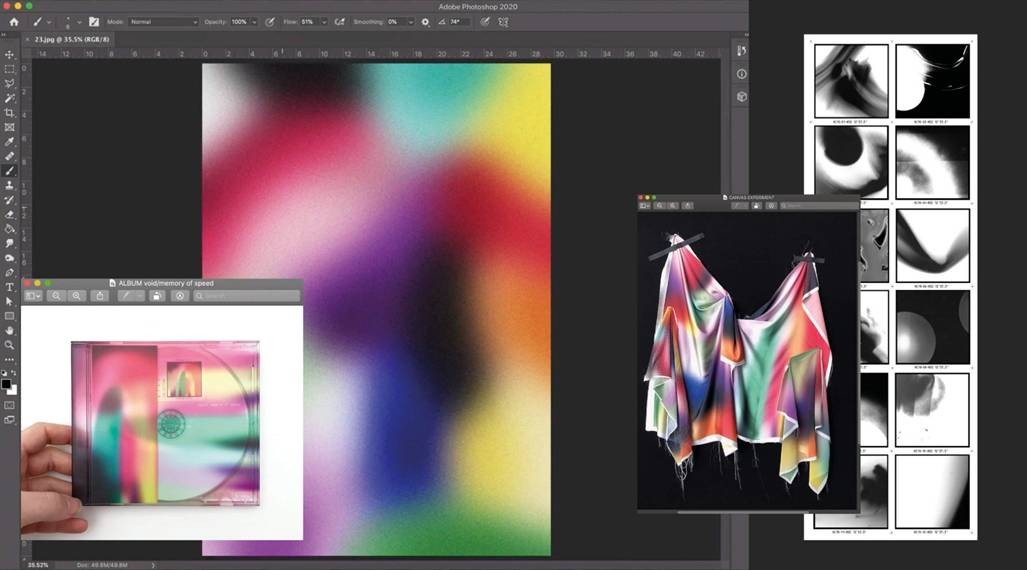Select the Zoom tool in Photoshop toolbar
This screenshot has width=1027, height=570.
tap(10, 345)
